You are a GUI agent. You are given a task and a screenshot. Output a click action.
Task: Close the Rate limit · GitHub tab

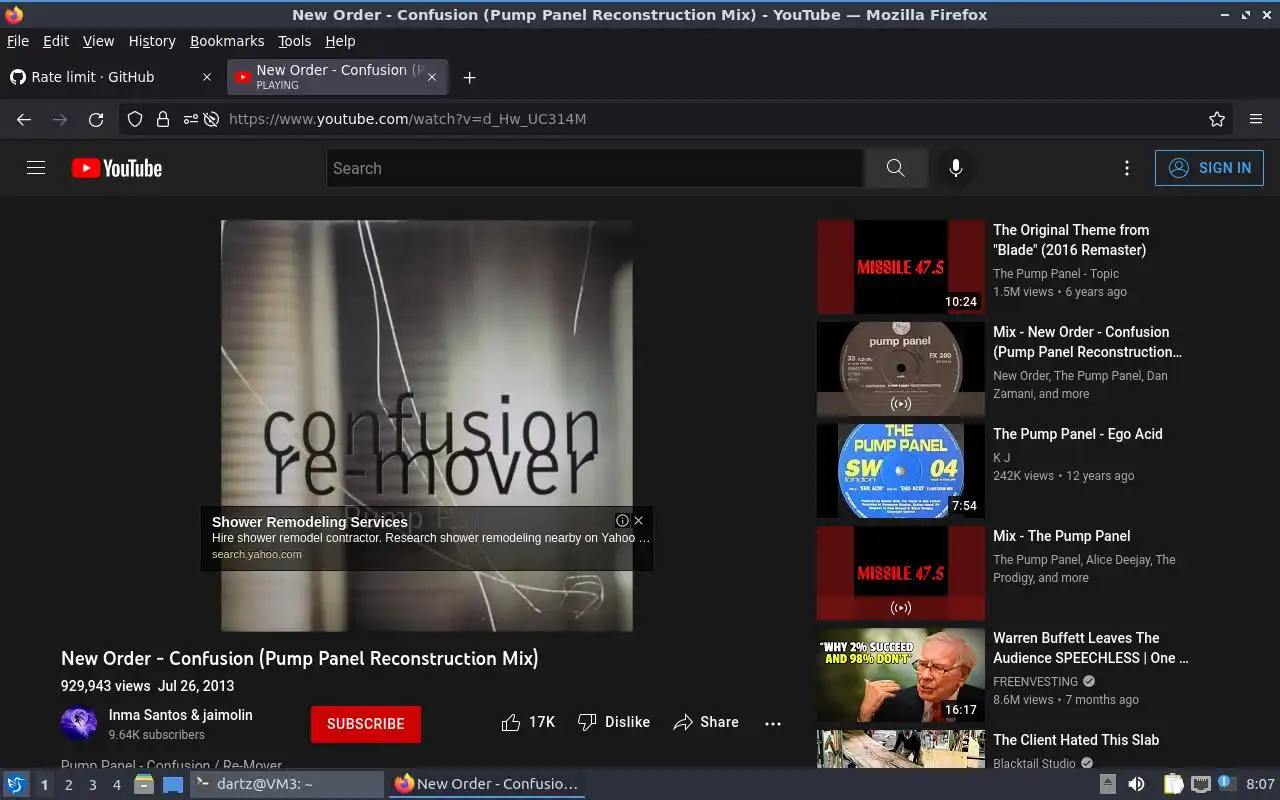point(207,77)
